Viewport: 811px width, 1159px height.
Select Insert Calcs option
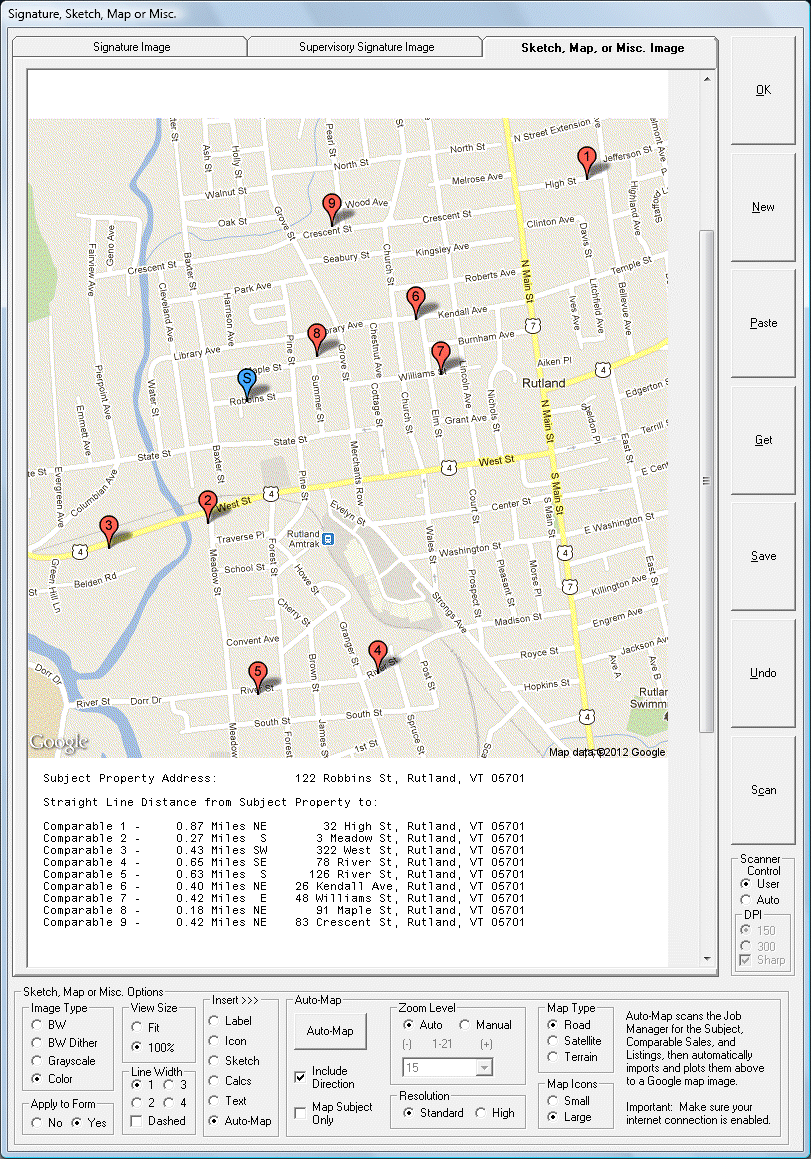tap(231, 1081)
